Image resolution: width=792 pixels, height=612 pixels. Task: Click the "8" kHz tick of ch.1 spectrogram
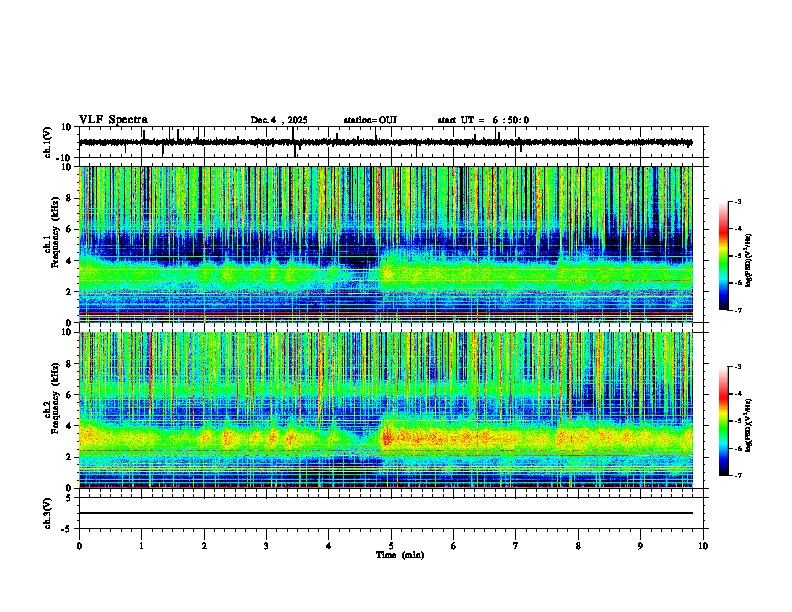point(70,198)
